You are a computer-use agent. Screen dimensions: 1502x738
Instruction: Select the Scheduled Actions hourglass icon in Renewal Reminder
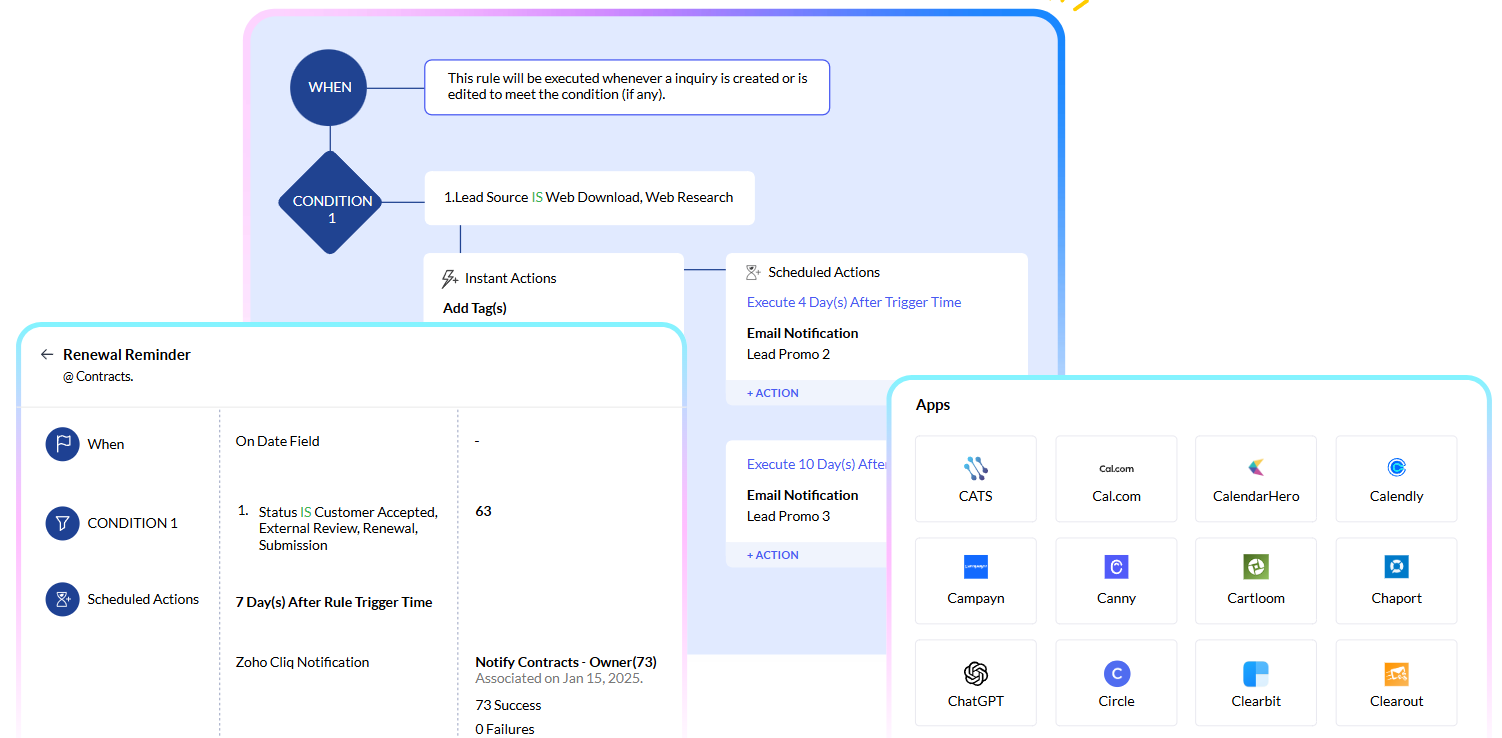[62, 599]
